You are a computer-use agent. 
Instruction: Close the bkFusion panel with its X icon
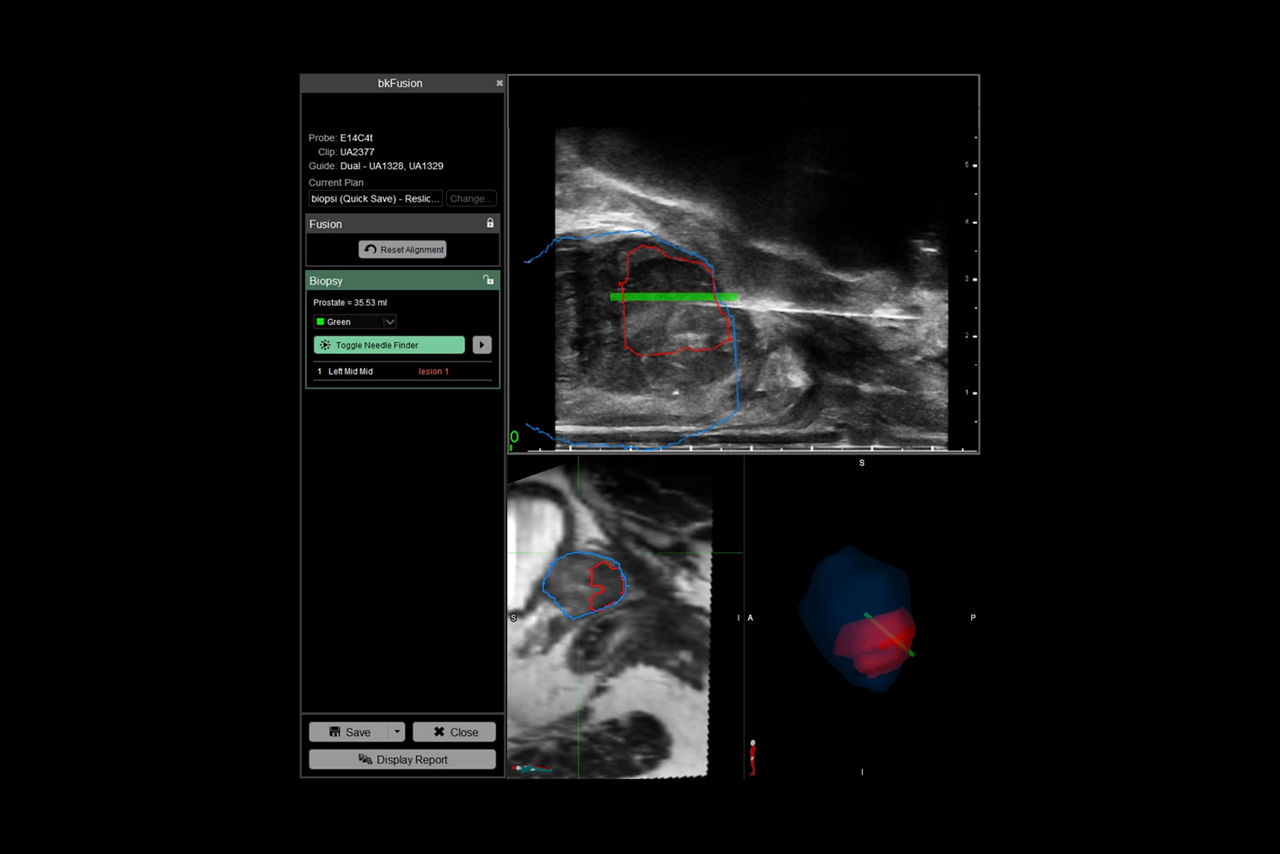499,83
